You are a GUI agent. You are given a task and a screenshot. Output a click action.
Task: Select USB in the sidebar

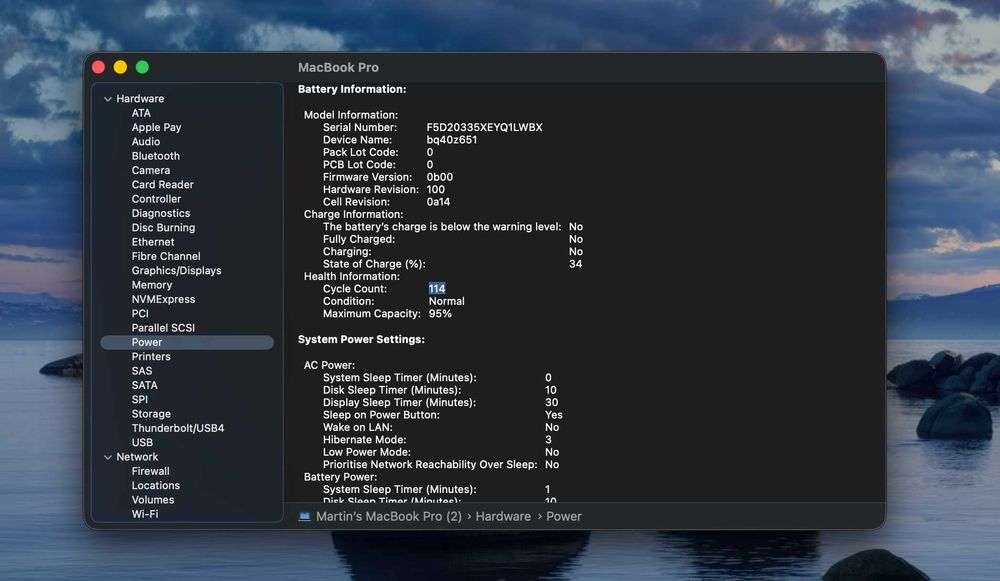click(142, 443)
